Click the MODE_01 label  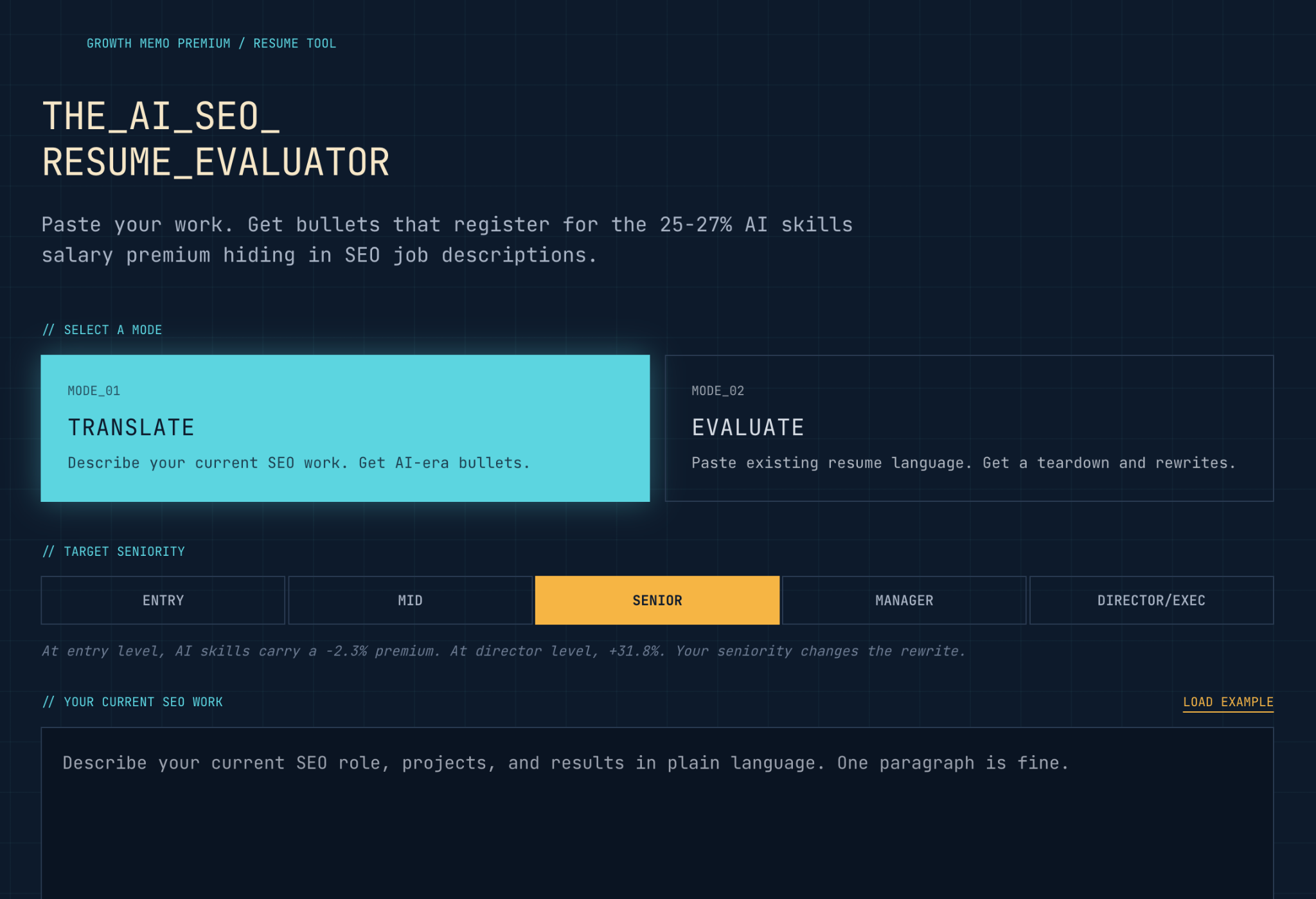[94, 391]
